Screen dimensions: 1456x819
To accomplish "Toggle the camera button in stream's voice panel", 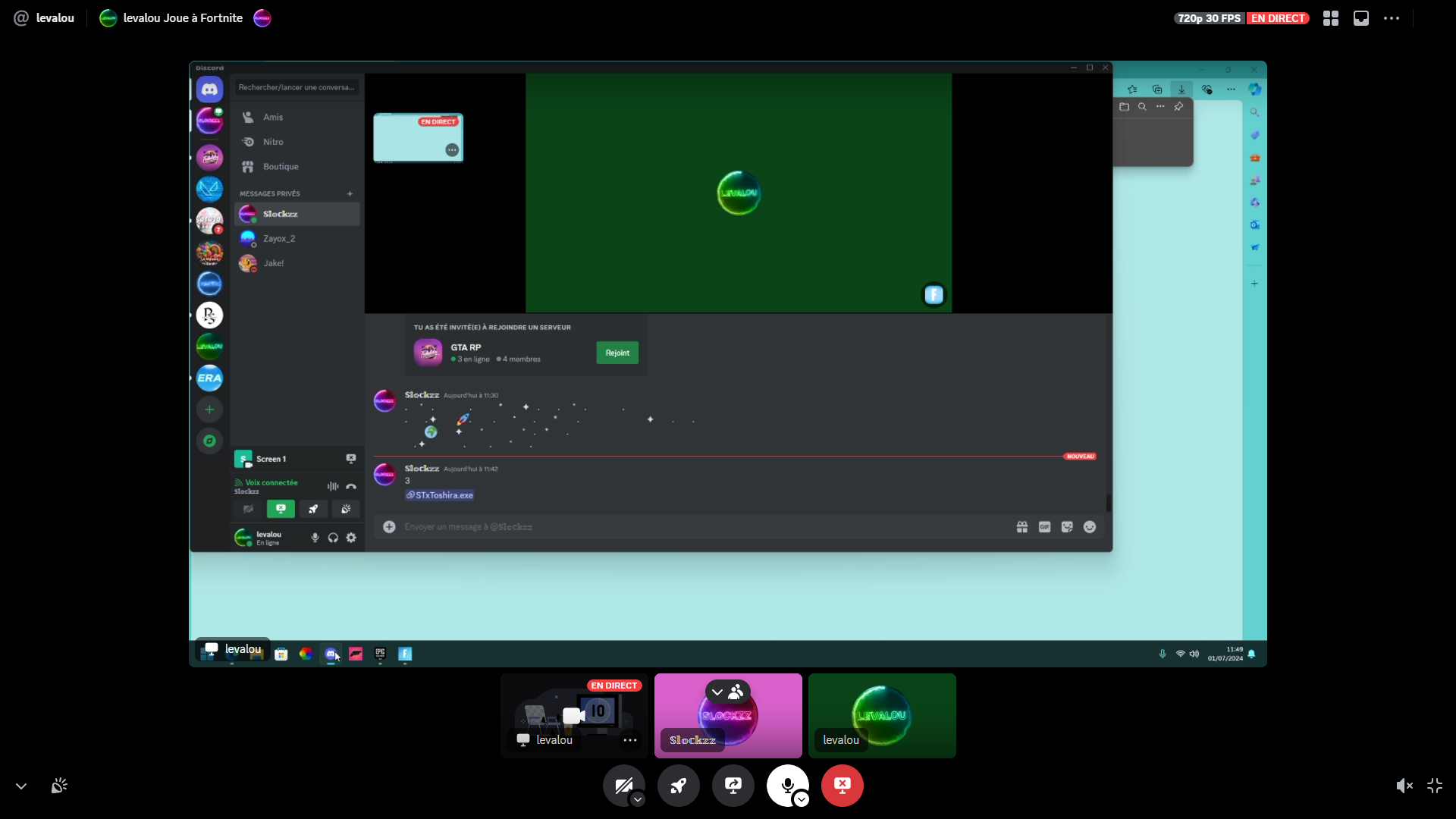I will point(248,509).
